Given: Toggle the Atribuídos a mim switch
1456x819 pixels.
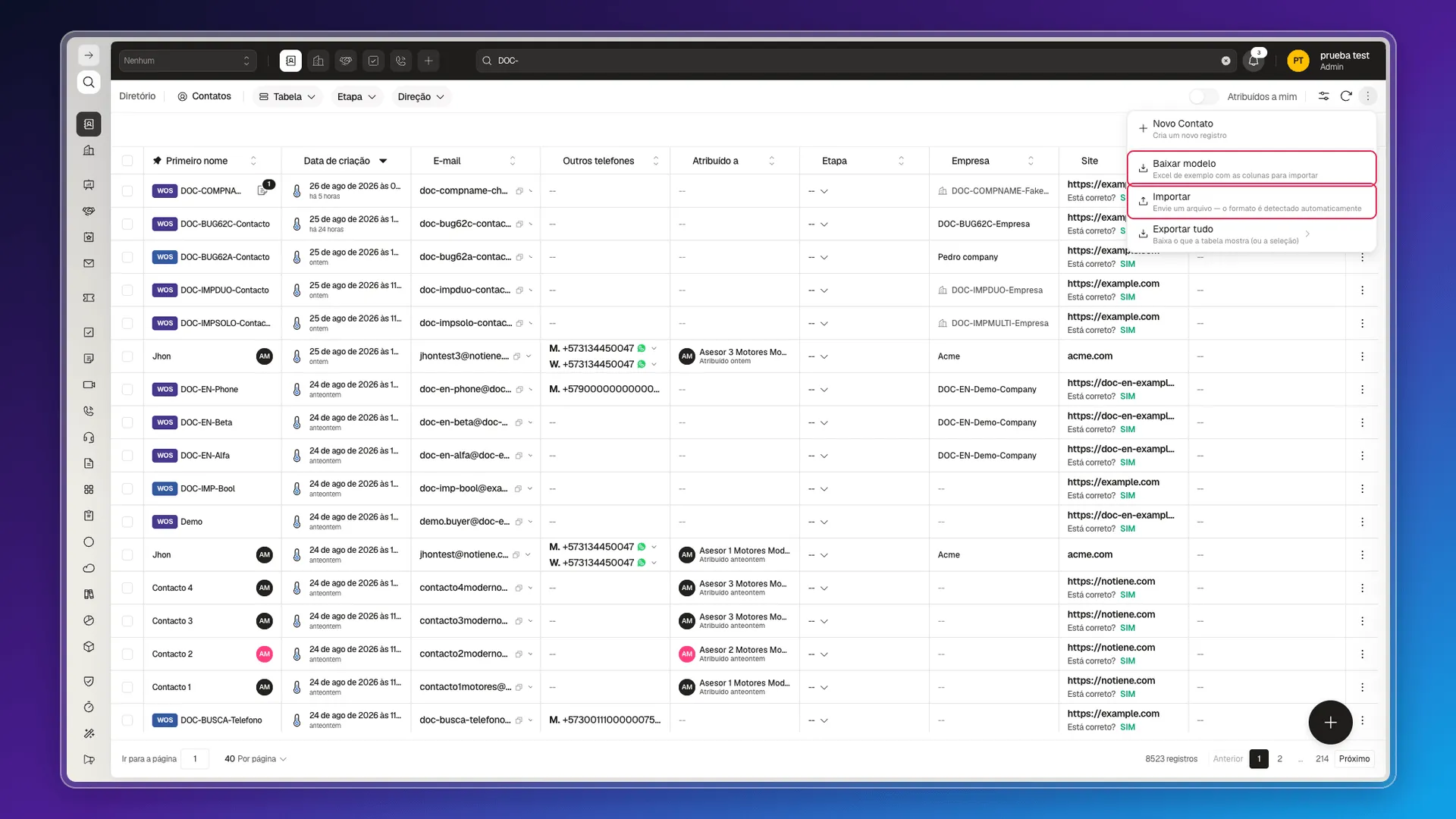Looking at the screenshot, I should 1203,96.
